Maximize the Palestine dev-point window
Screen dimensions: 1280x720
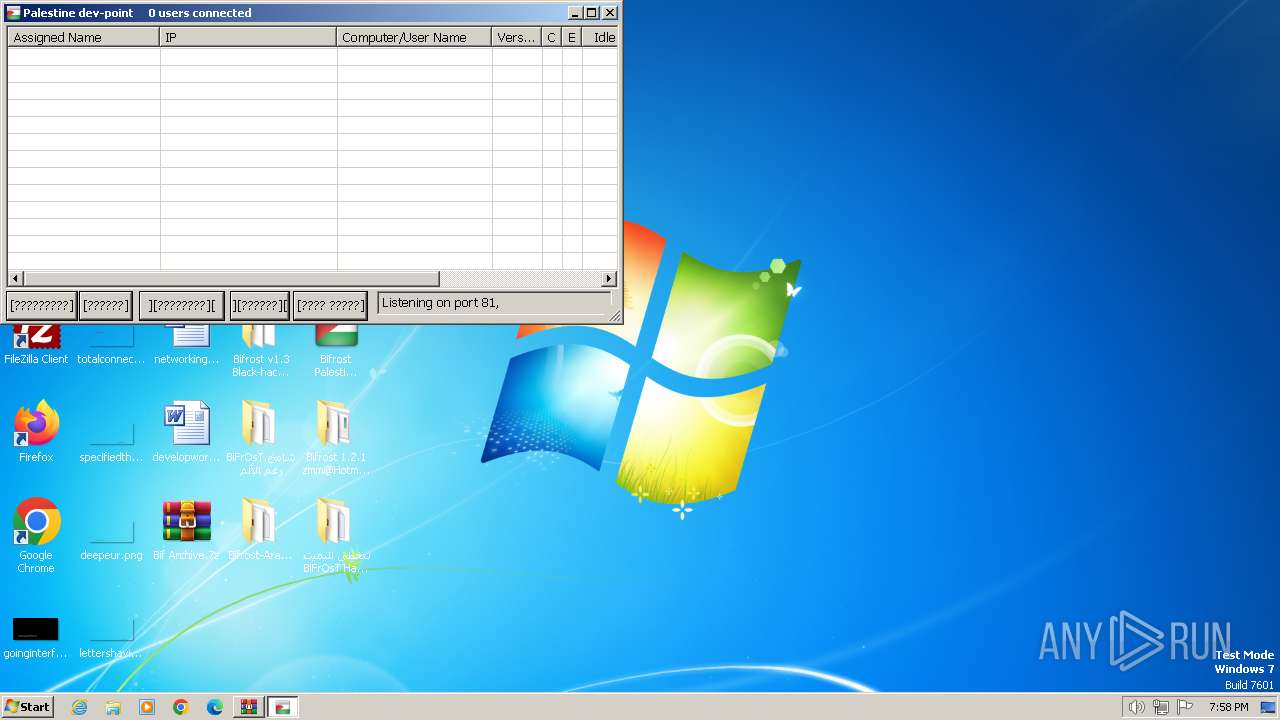tap(592, 13)
